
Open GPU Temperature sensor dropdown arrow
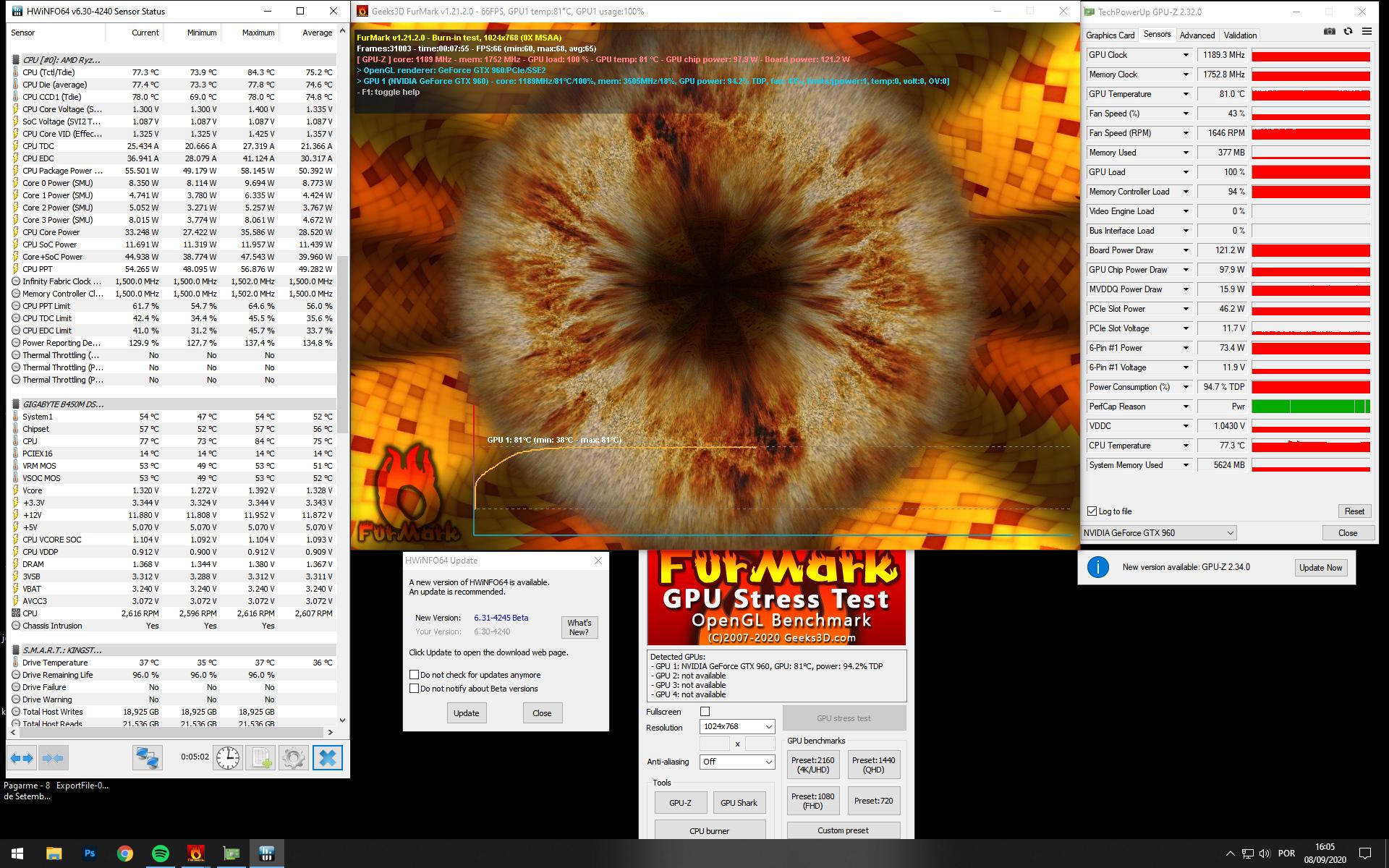click(1185, 94)
